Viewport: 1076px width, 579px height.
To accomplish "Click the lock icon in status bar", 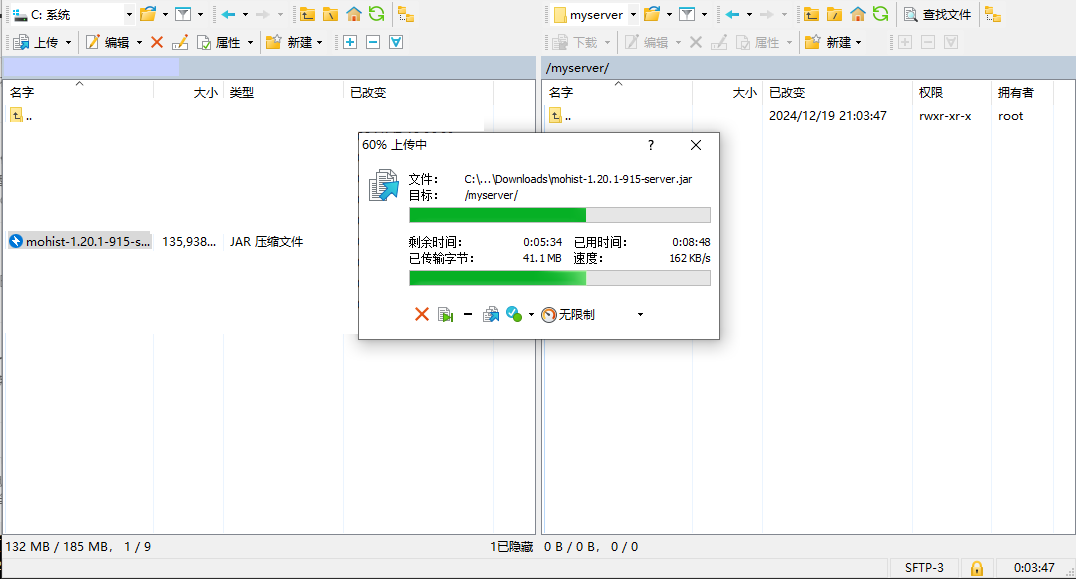I will coord(977,568).
